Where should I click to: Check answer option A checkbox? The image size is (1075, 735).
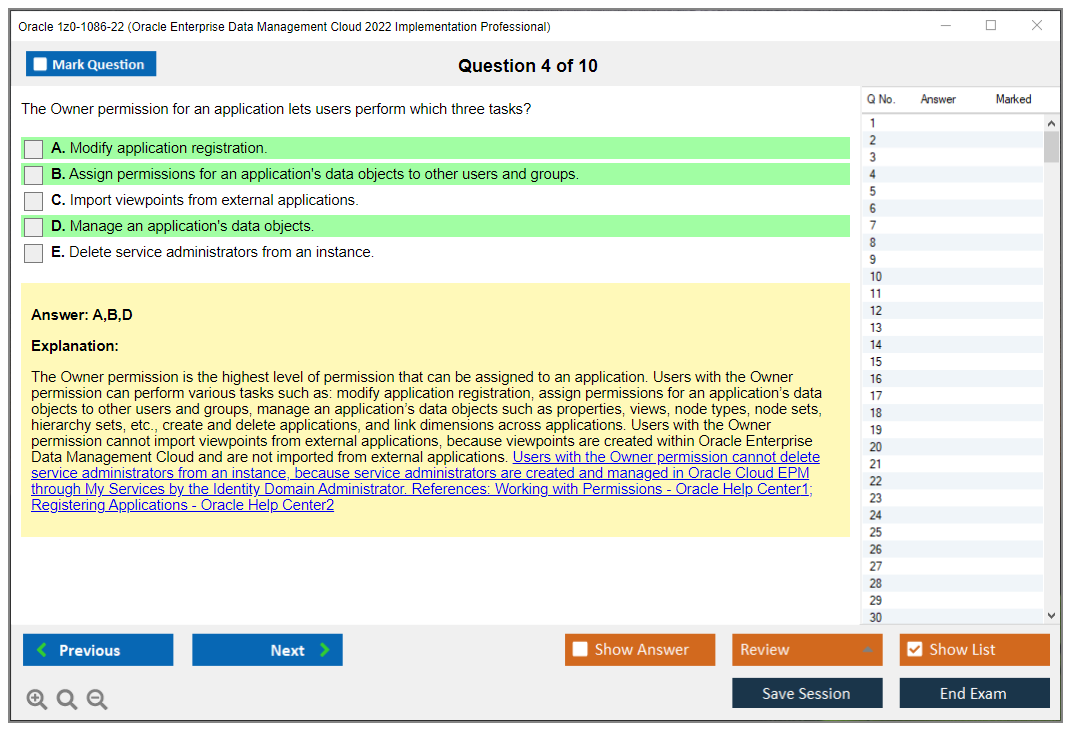(x=33, y=148)
